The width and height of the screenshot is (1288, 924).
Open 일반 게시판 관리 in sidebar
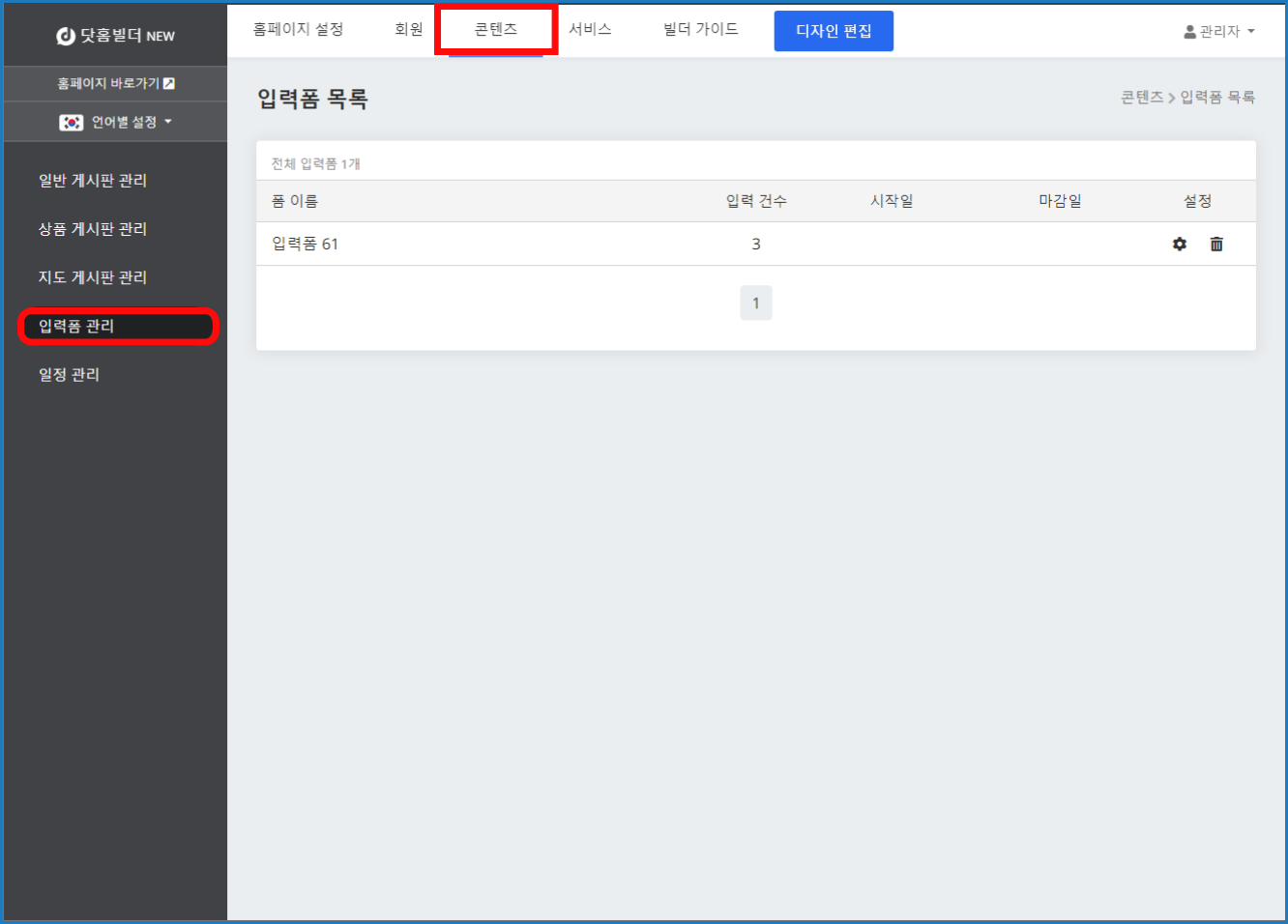click(93, 181)
